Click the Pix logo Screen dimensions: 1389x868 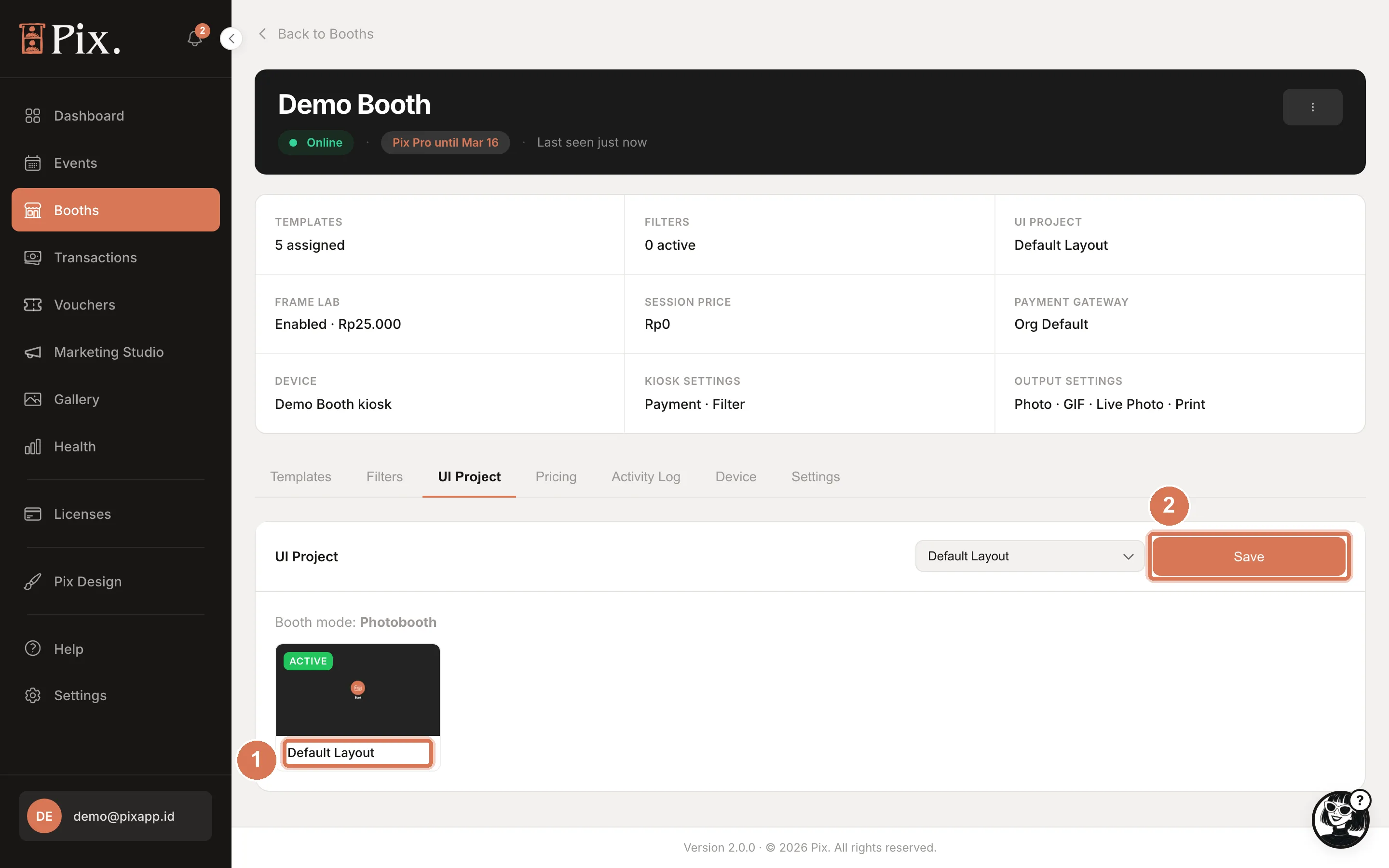(70, 39)
